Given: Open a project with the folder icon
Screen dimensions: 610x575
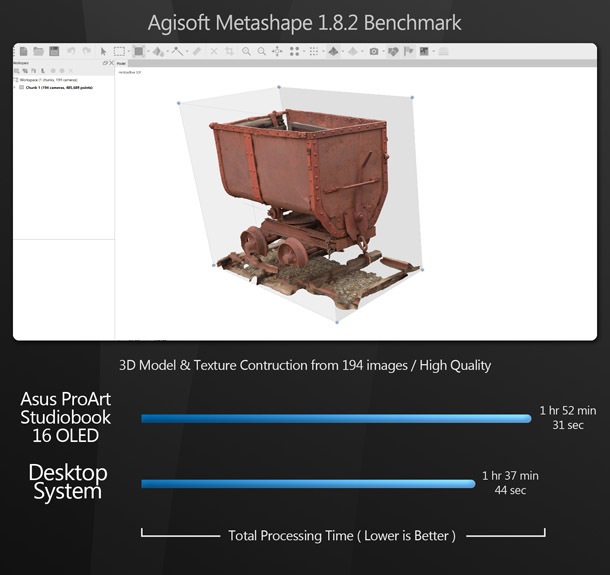Looking at the screenshot, I should (38, 51).
